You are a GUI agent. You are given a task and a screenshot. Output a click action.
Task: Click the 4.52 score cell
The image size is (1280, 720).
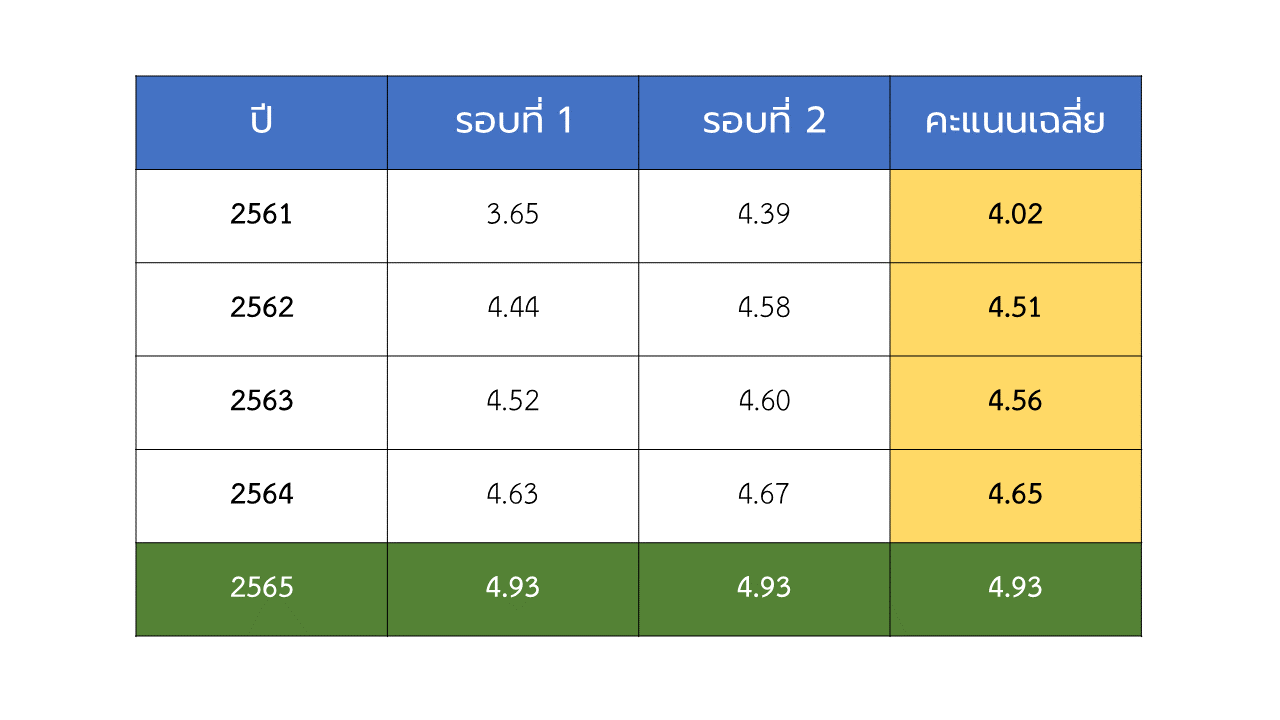[x=513, y=403]
